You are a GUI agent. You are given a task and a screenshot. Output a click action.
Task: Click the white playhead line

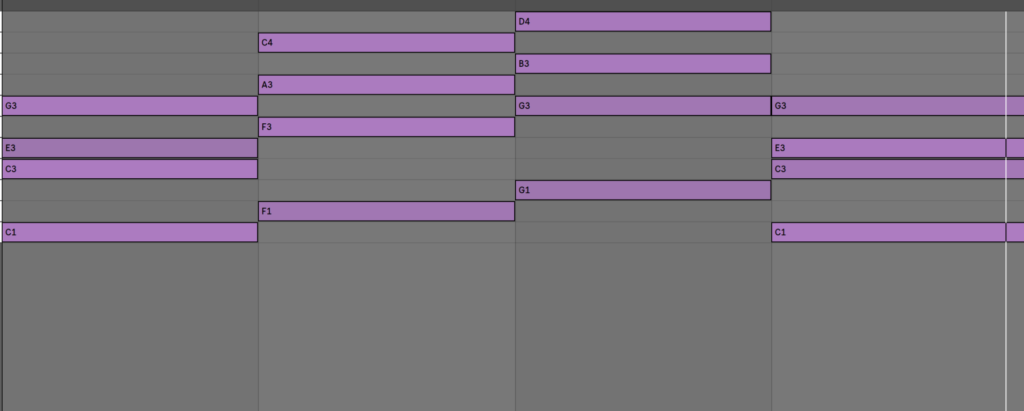1006,300
